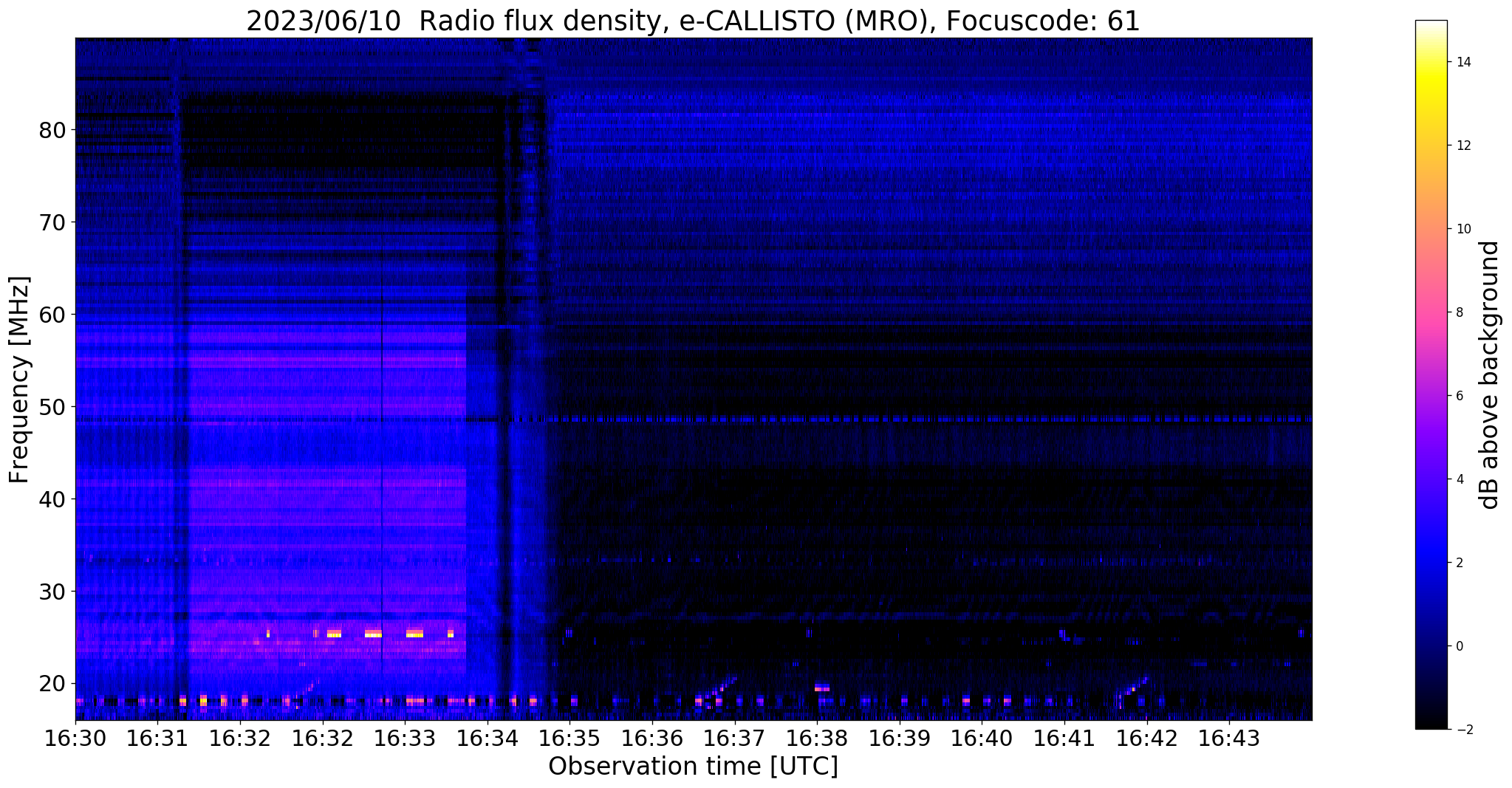The height and width of the screenshot is (788, 1512).
Task: Click the 60 MHz frequency tick label
Action: coord(53,315)
